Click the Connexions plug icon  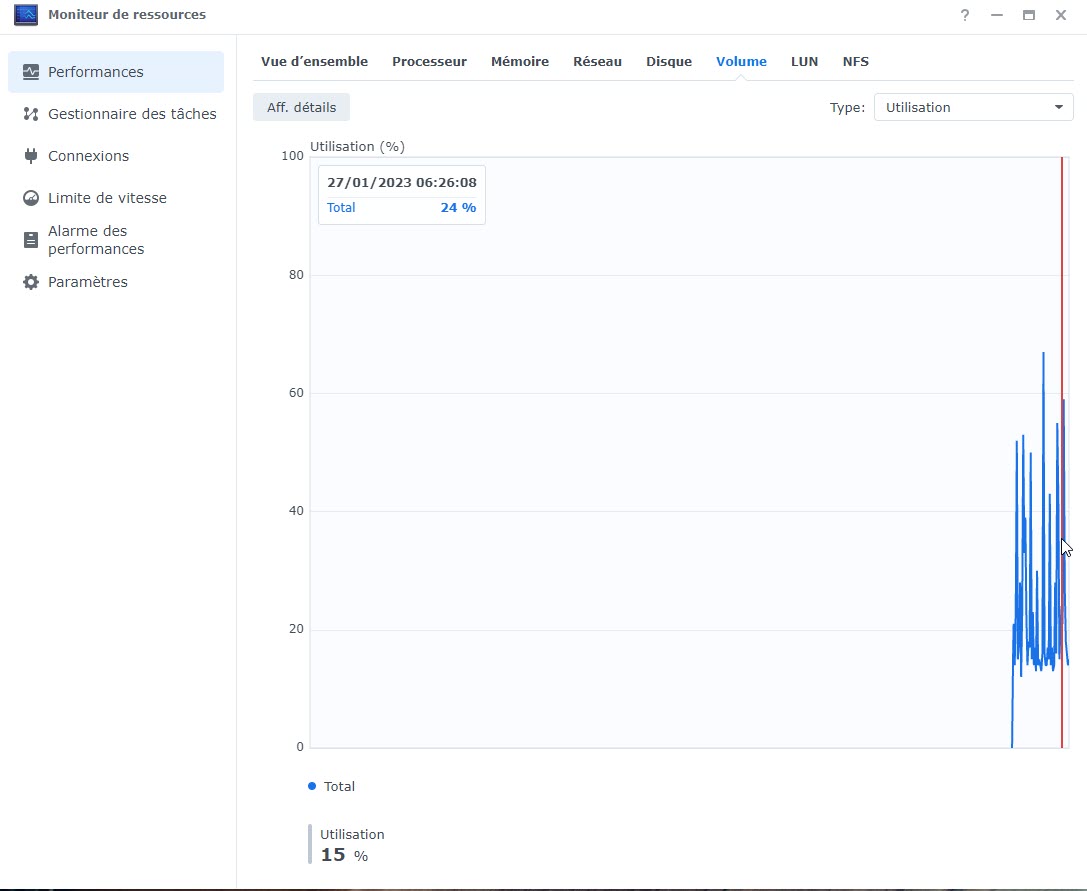(31, 156)
